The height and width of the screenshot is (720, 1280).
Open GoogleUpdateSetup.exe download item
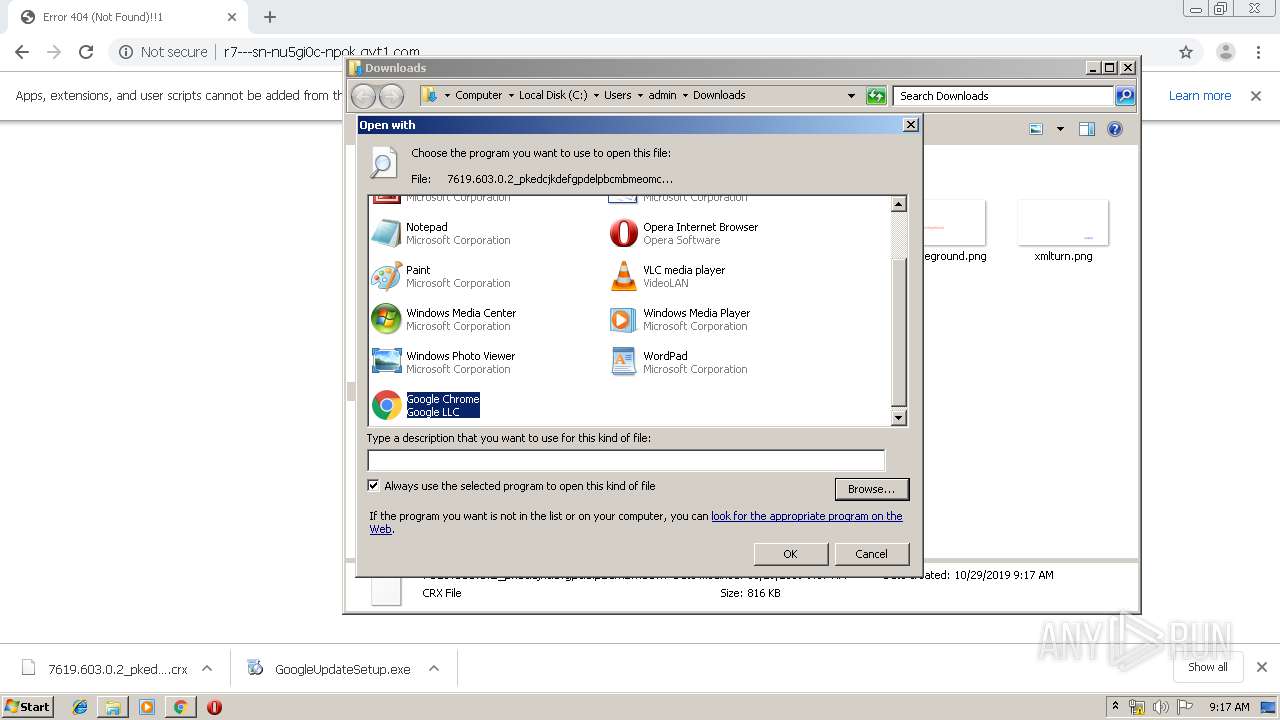[331, 669]
